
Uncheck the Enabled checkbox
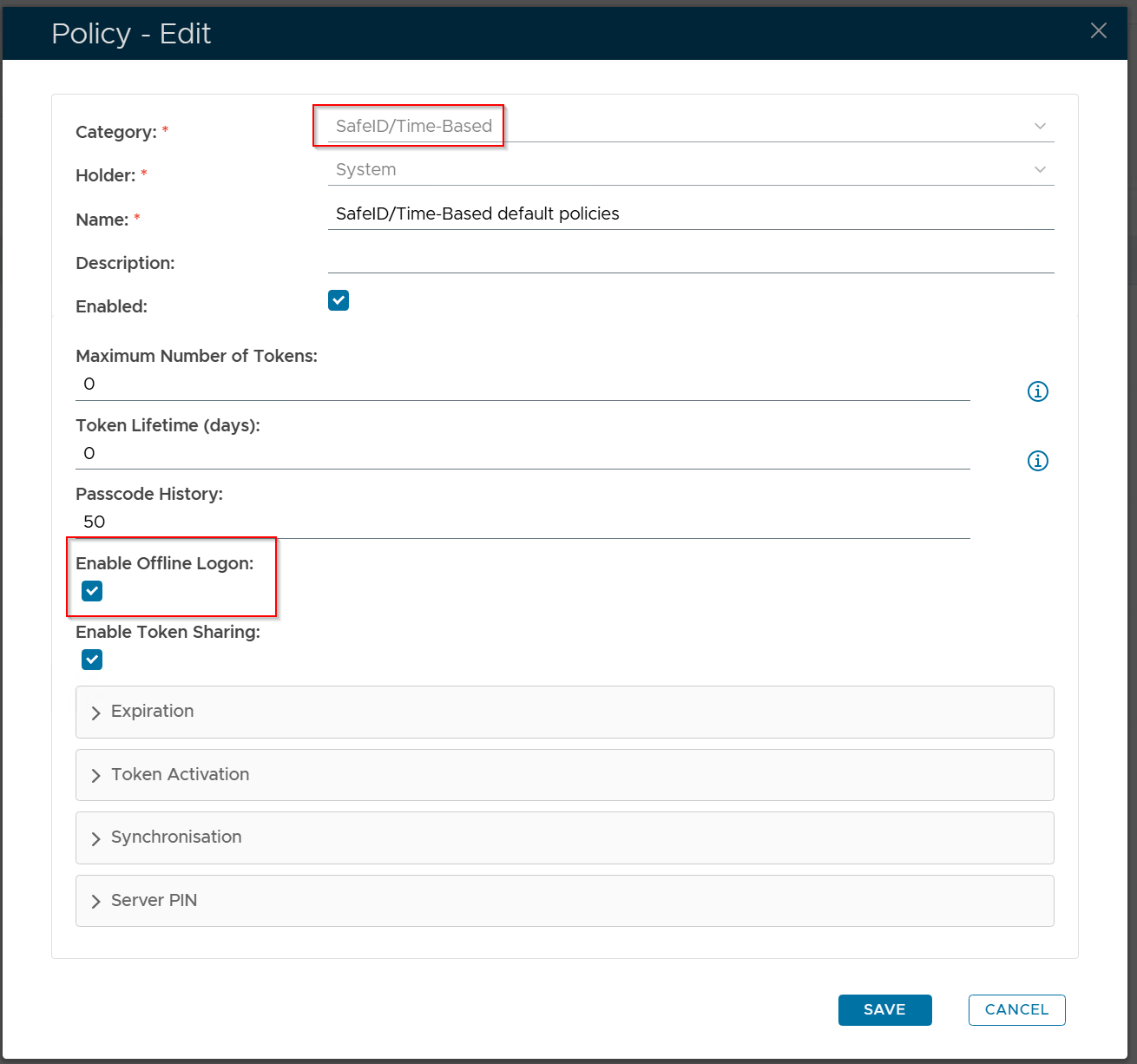(338, 300)
